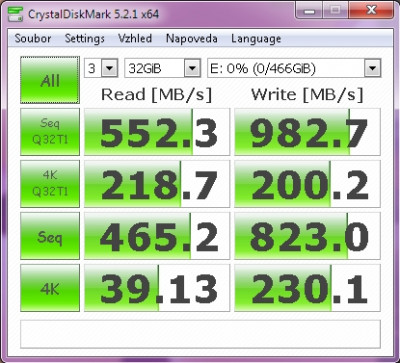This screenshot has width=400, height=363.
Task: Start the Seq Q32T1 benchmark
Action: click(50, 132)
